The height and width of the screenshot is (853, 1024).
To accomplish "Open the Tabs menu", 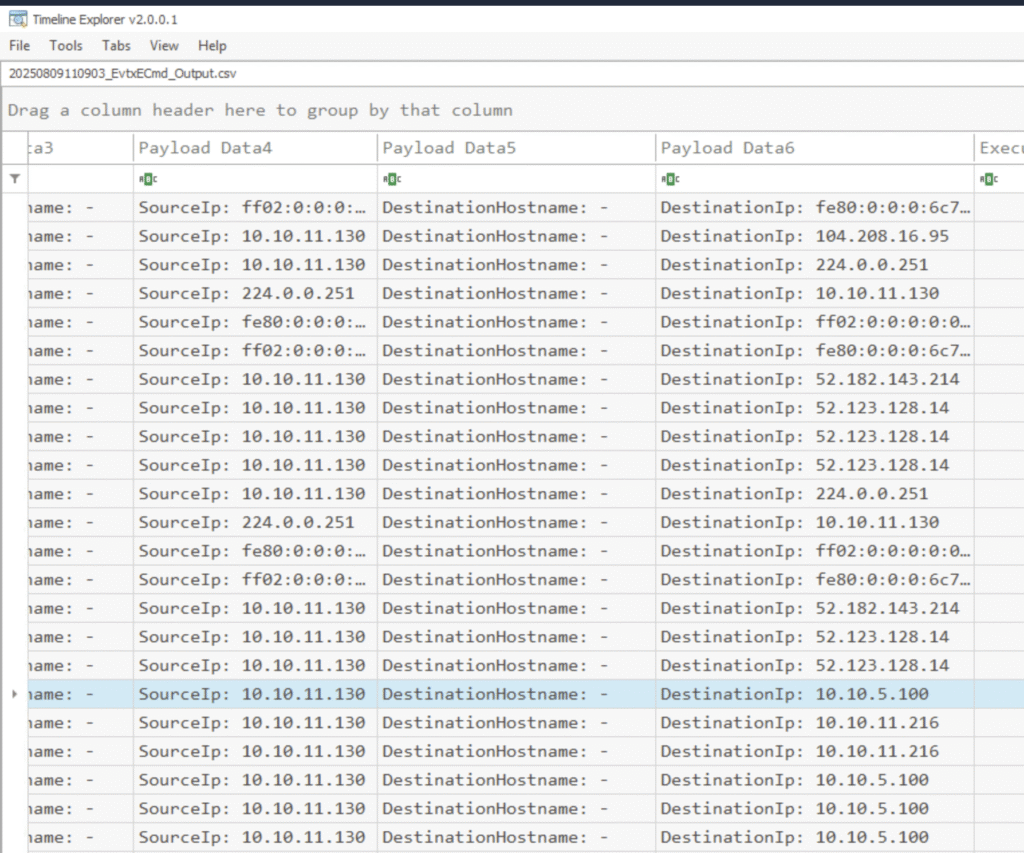I will tap(116, 46).
